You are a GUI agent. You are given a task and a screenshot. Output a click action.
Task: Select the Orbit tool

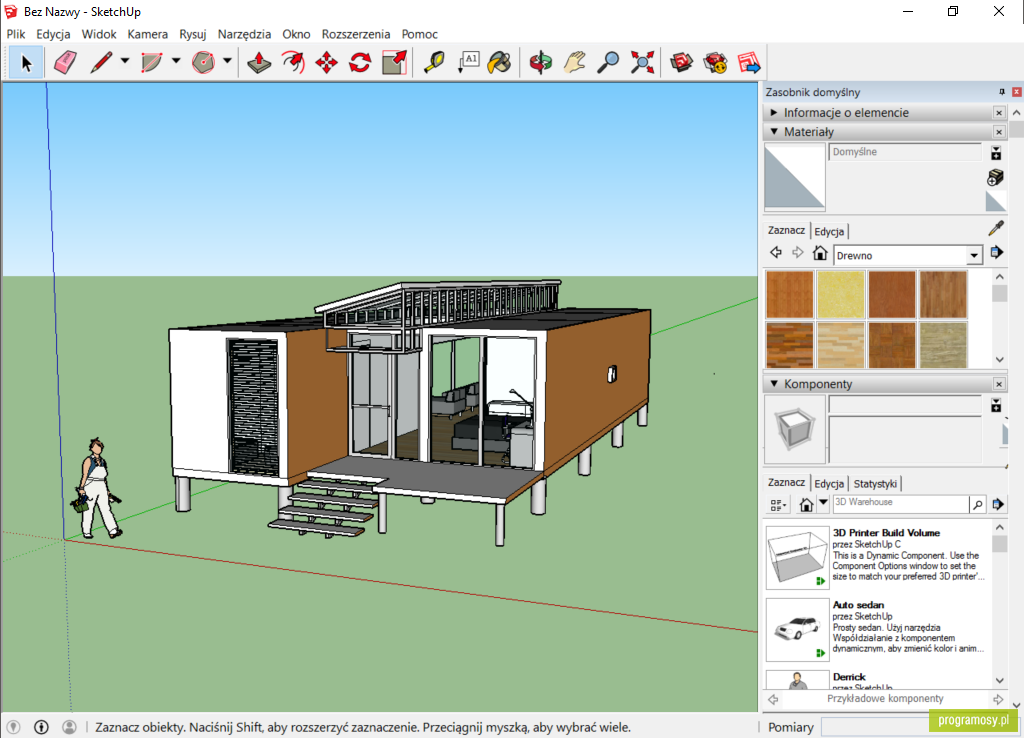tap(541, 63)
